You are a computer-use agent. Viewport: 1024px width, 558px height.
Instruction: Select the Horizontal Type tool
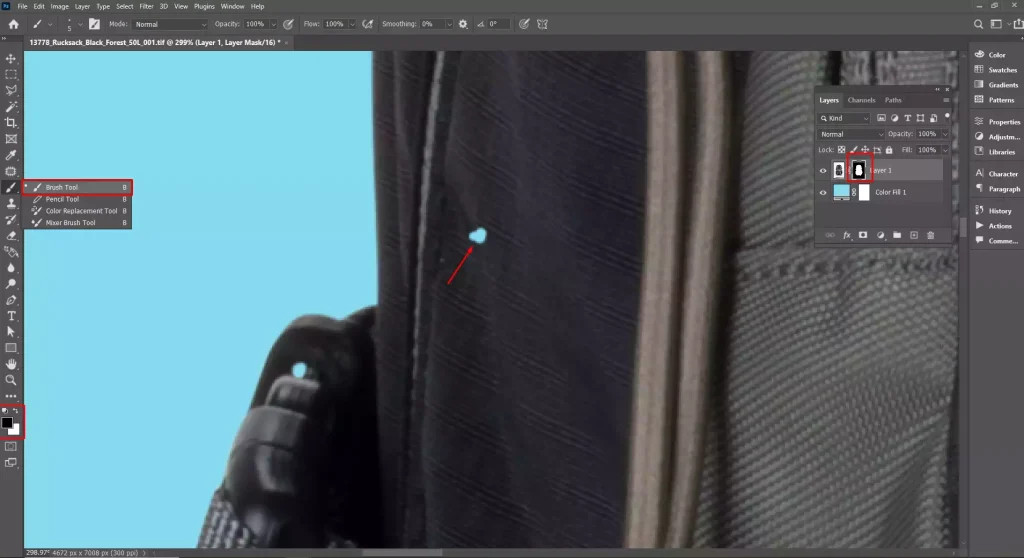(x=11, y=316)
